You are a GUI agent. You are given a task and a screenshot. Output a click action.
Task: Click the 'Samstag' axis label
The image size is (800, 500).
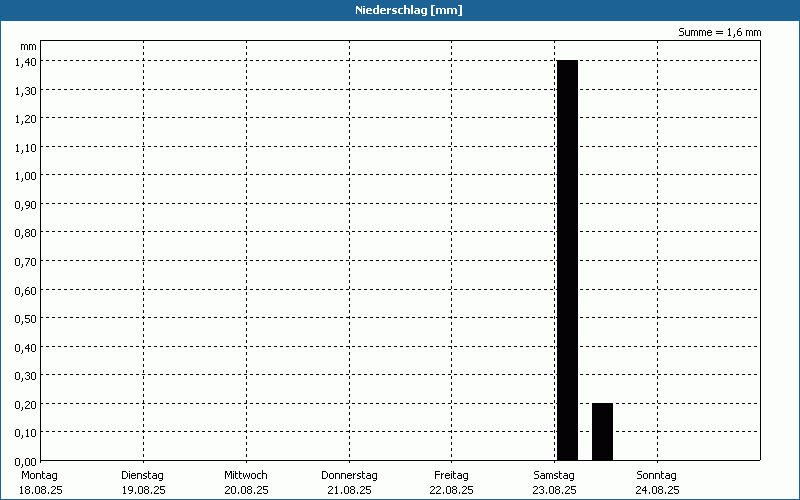pyautogui.click(x=554, y=476)
